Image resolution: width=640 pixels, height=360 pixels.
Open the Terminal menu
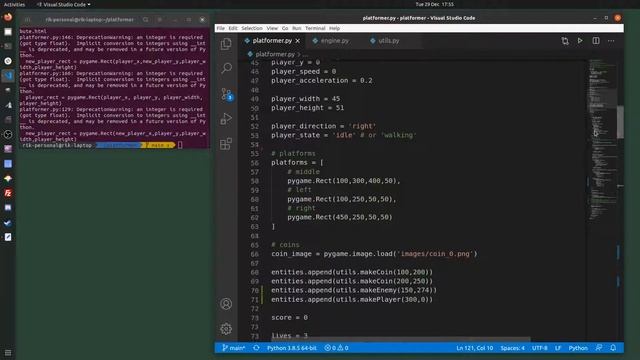click(315, 28)
